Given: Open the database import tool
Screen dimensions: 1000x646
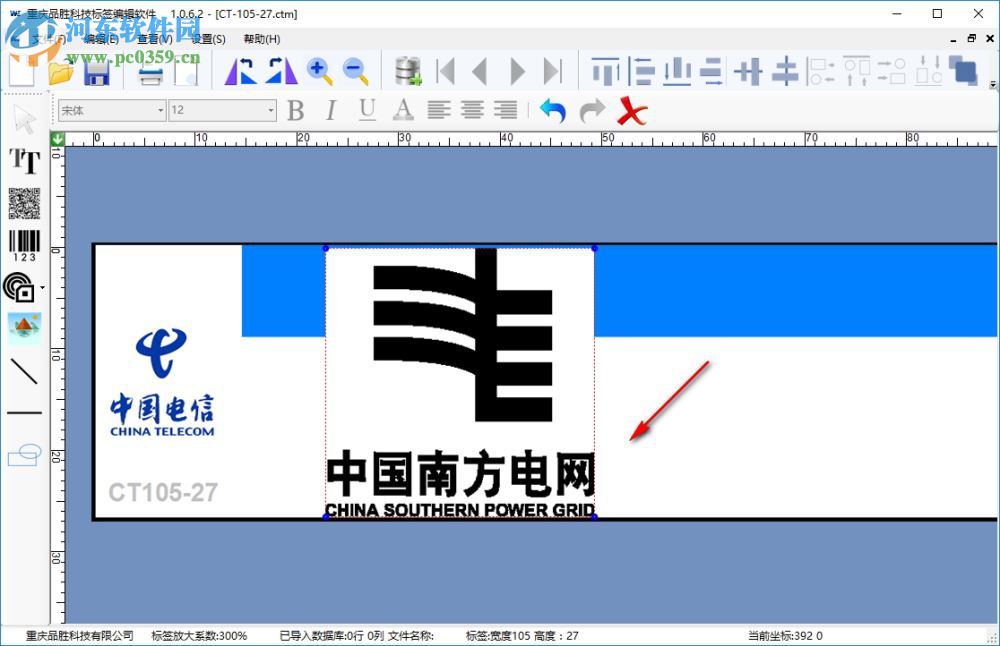Looking at the screenshot, I should click(x=408, y=70).
